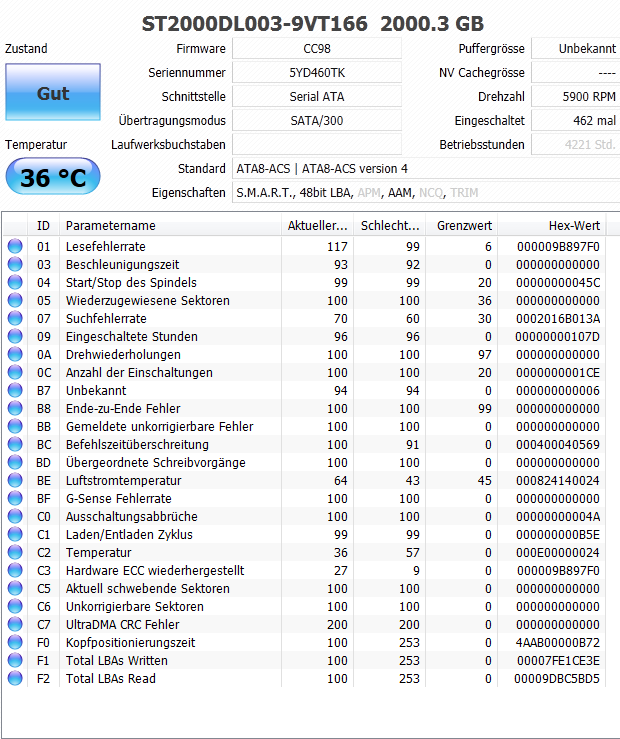620x739 pixels.
Task: Click status orb for Unkorrigierbare Sektoren row
Action: coord(15,606)
